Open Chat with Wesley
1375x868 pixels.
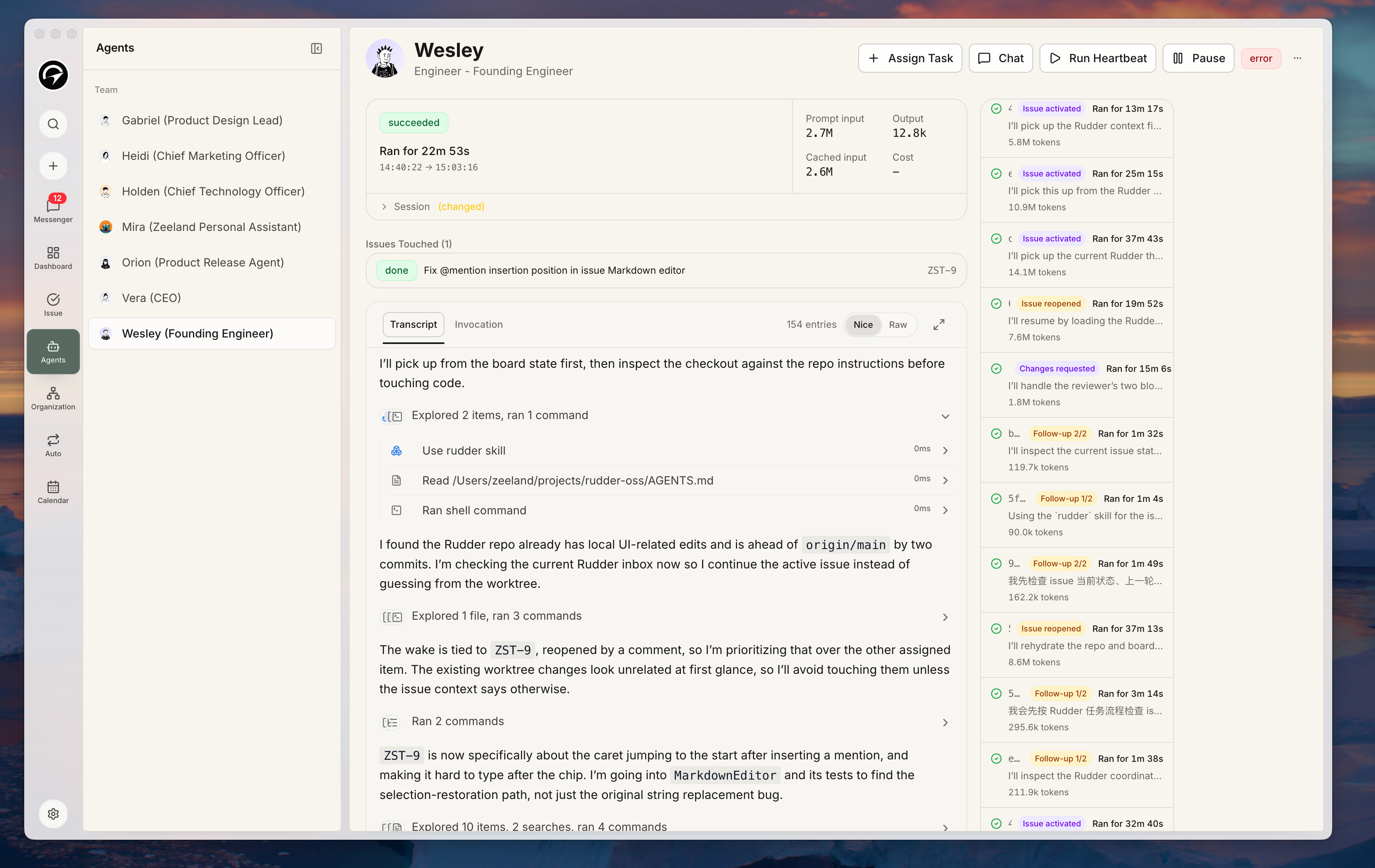click(x=1000, y=58)
